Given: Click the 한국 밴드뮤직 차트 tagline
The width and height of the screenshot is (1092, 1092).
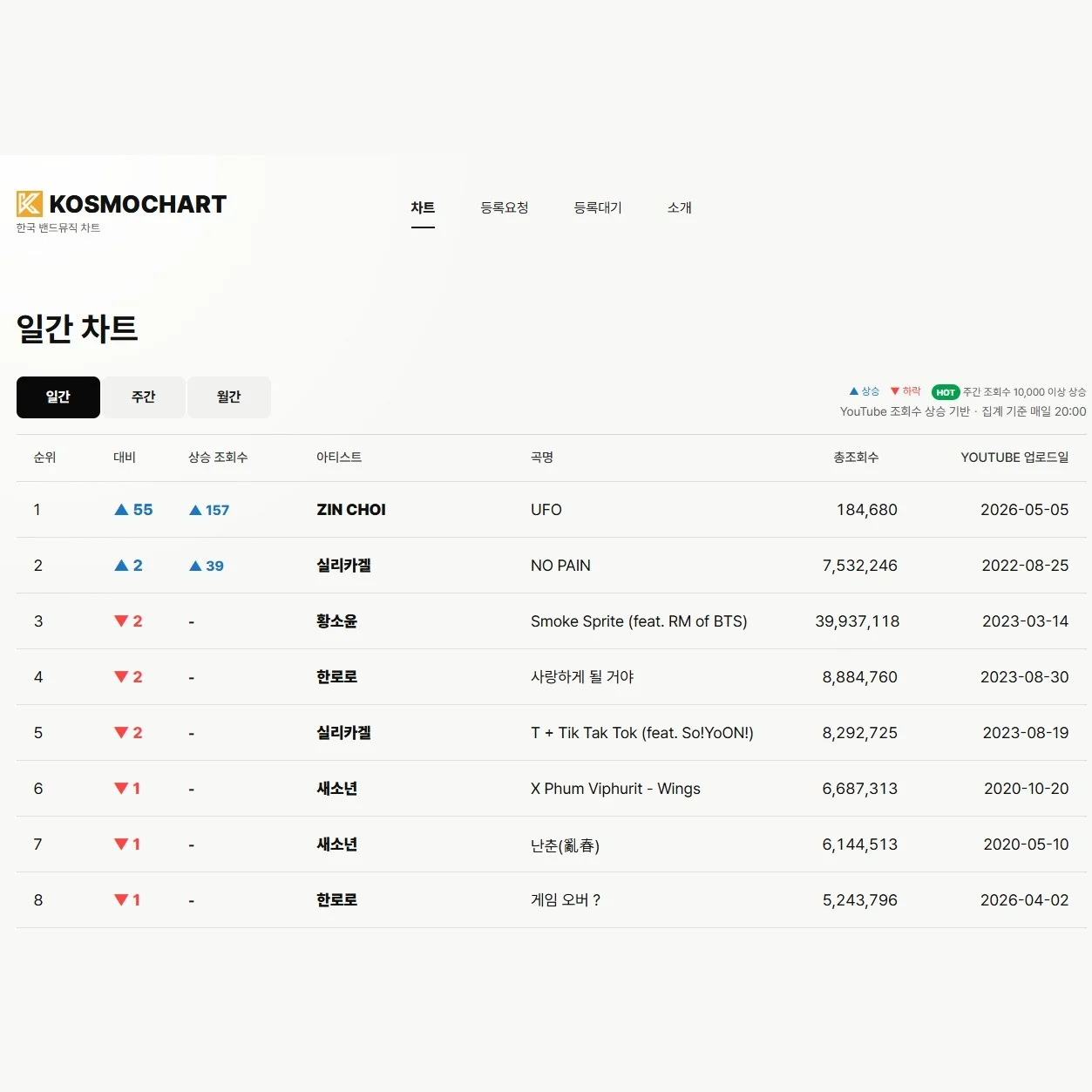Looking at the screenshot, I should [x=58, y=228].
